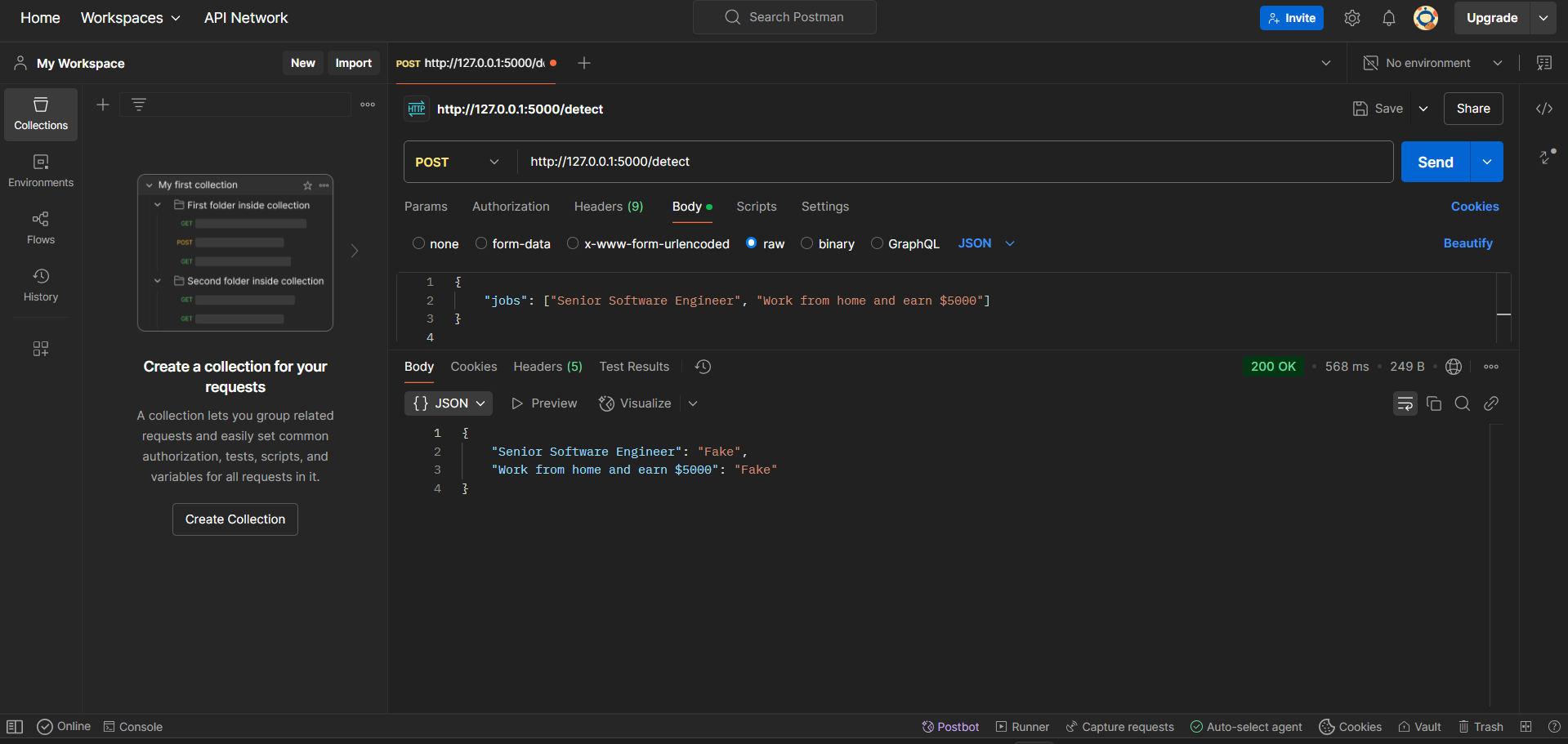The width and height of the screenshot is (1568, 744).
Task: Click the Search Postman field
Action: [784, 17]
